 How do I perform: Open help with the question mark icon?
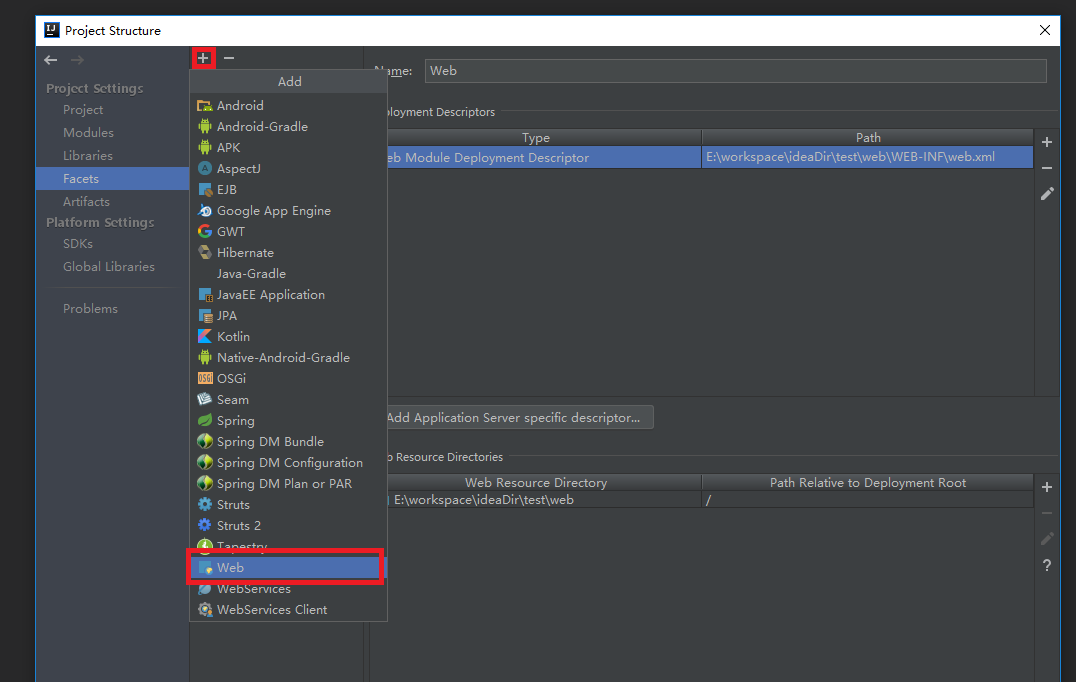point(1046,565)
